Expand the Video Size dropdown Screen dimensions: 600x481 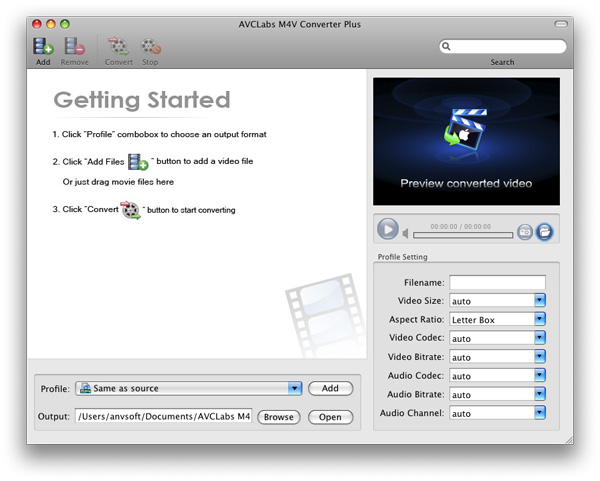point(540,300)
